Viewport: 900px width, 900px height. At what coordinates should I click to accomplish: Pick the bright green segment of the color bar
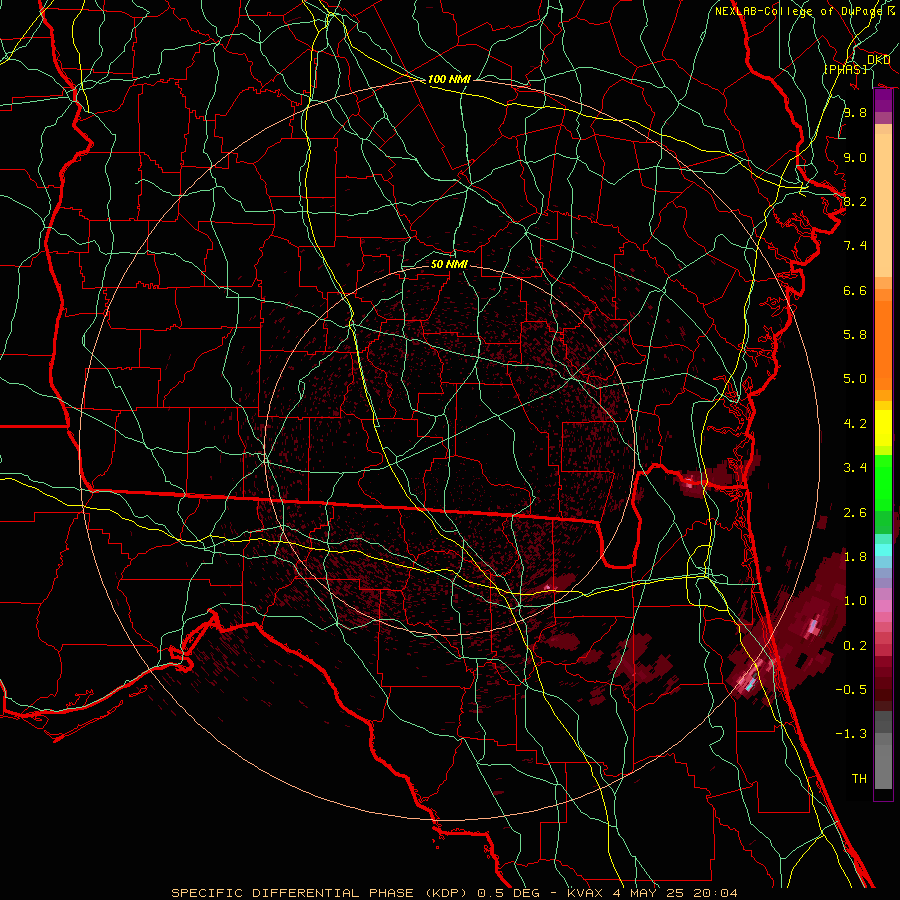pyautogui.click(x=883, y=483)
